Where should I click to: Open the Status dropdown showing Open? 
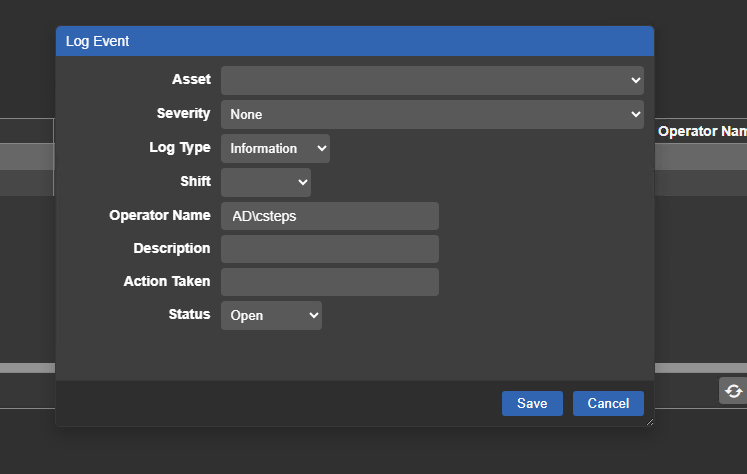[x=271, y=315]
